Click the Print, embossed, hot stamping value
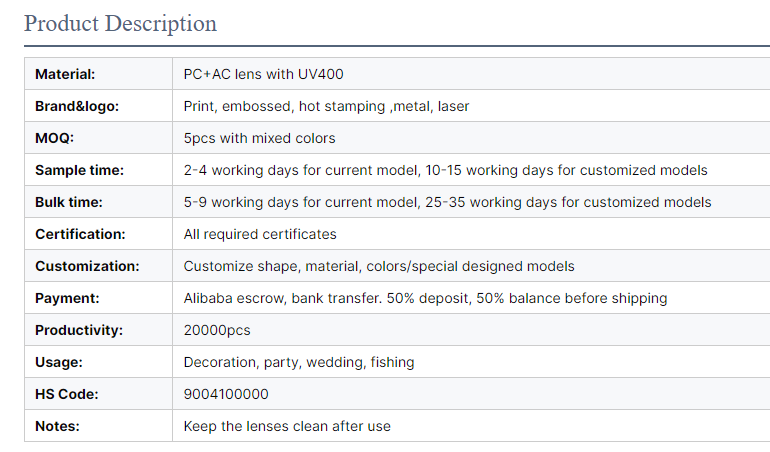 [326, 106]
